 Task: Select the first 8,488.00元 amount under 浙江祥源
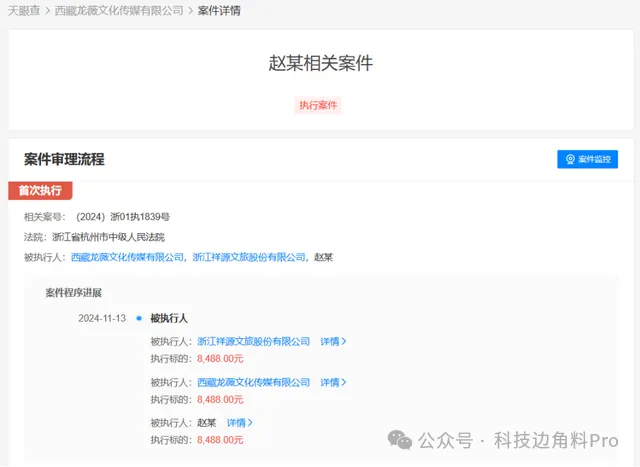tap(220, 358)
